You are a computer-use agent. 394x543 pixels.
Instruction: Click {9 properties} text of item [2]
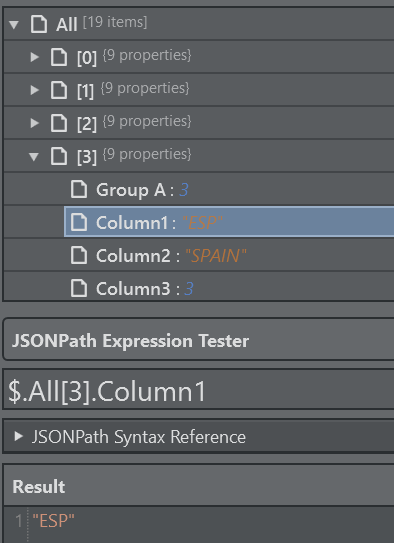[x=147, y=122]
